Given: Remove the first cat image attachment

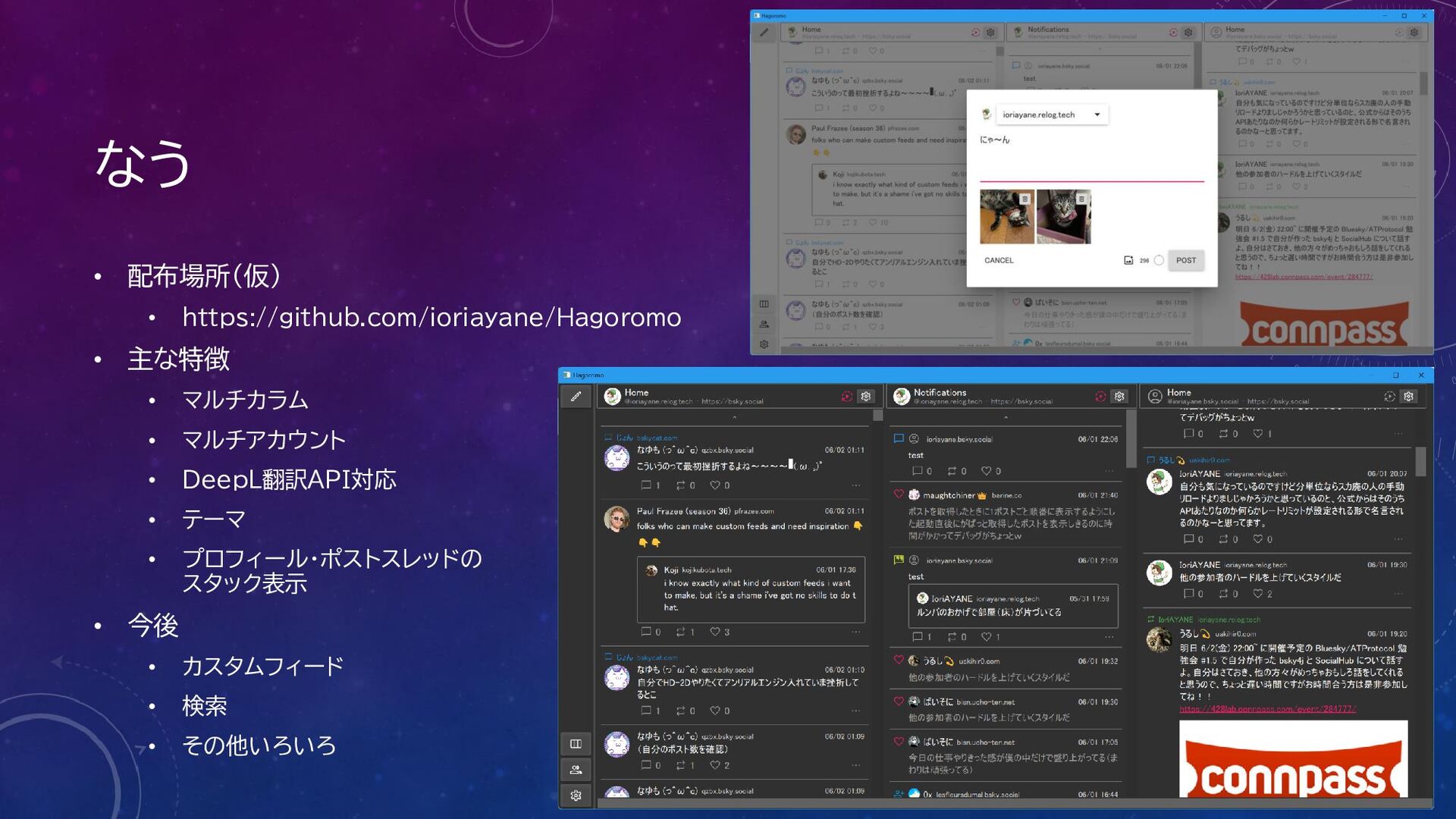Looking at the screenshot, I should 1025,199.
